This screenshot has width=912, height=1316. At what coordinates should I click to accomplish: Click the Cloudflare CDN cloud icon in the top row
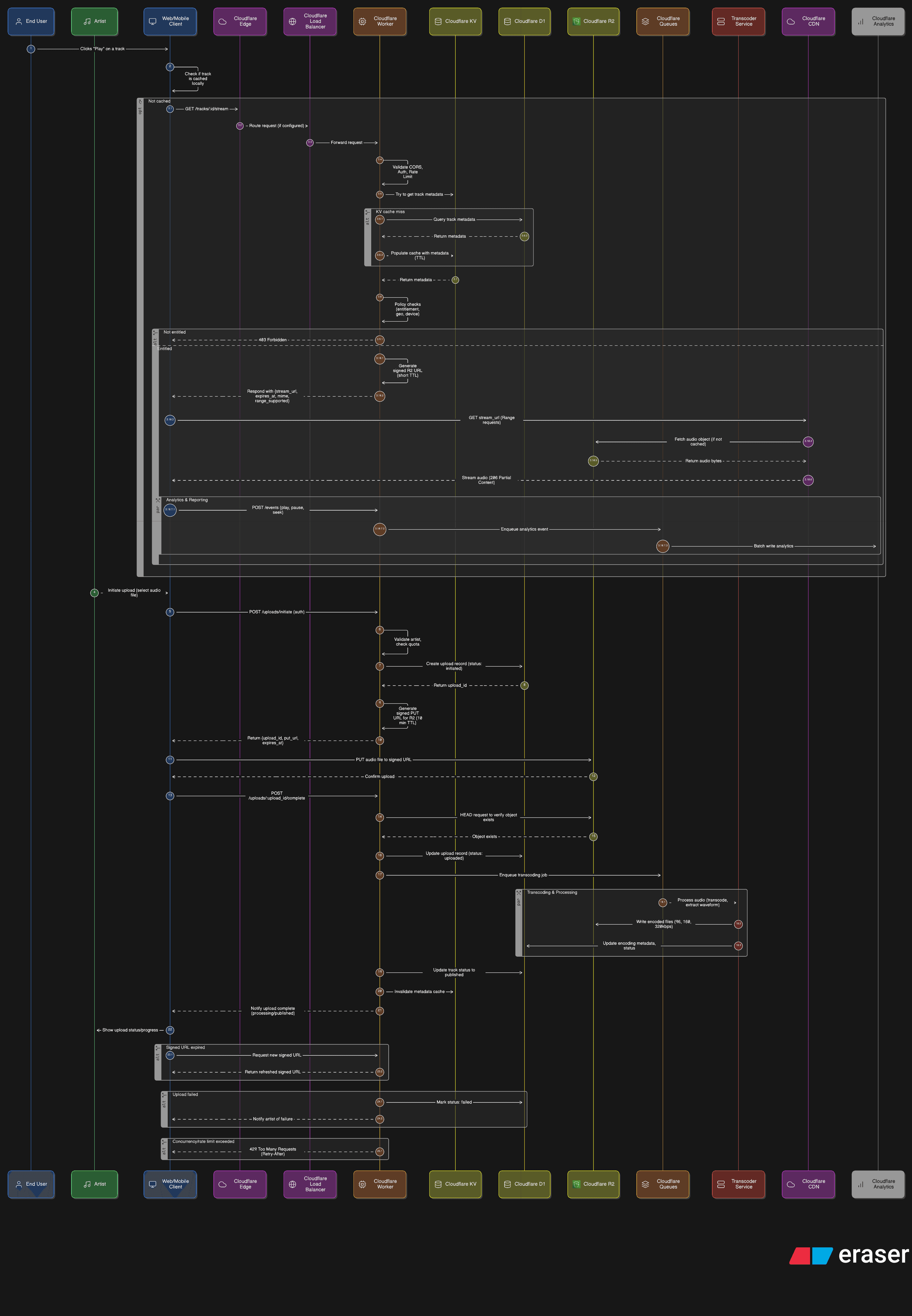click(x=791, y=22)
